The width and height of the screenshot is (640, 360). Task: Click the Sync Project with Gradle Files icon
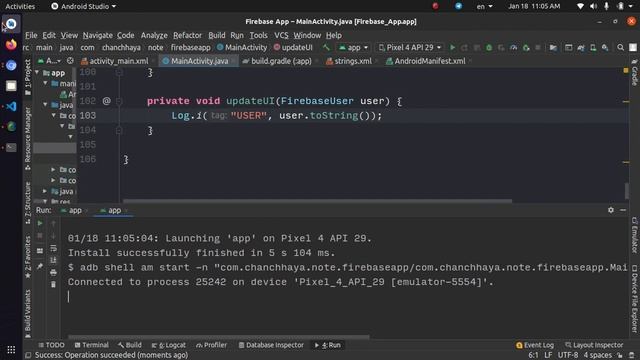tap(580, 48)
